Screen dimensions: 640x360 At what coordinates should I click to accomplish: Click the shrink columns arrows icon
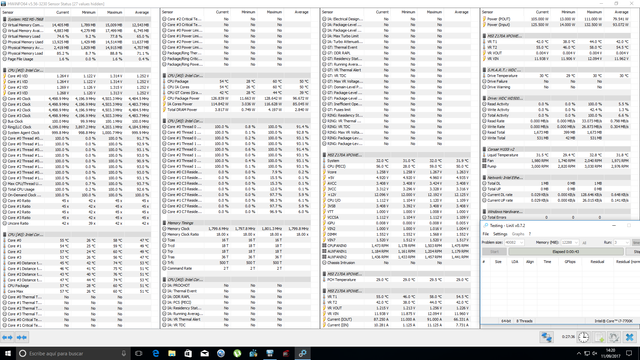(22, 338)
